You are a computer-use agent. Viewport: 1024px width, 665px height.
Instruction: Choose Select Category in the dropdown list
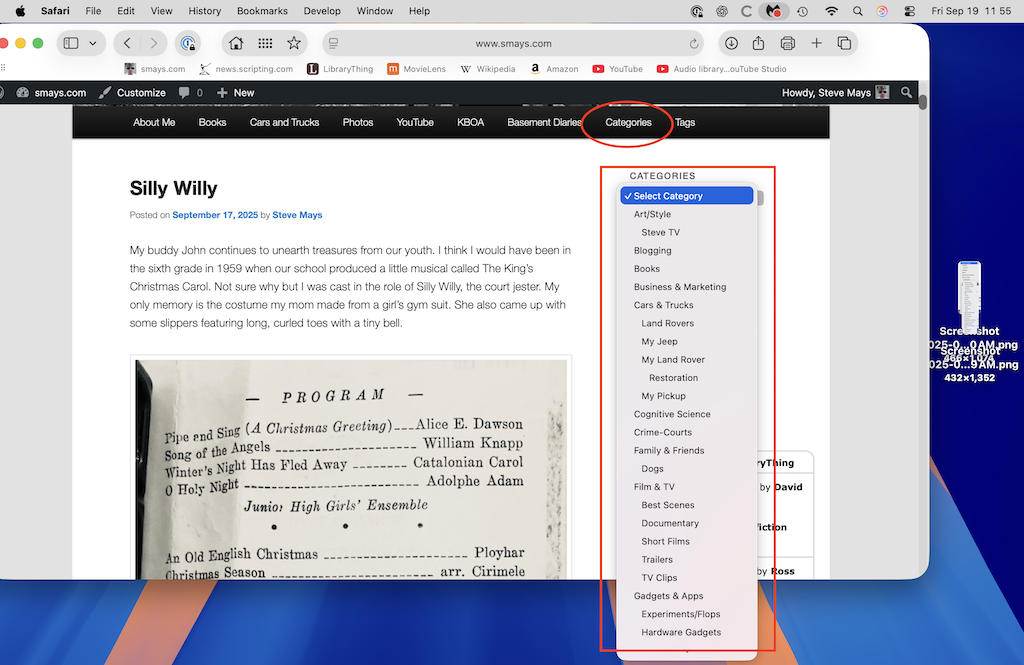coord(686,196)
